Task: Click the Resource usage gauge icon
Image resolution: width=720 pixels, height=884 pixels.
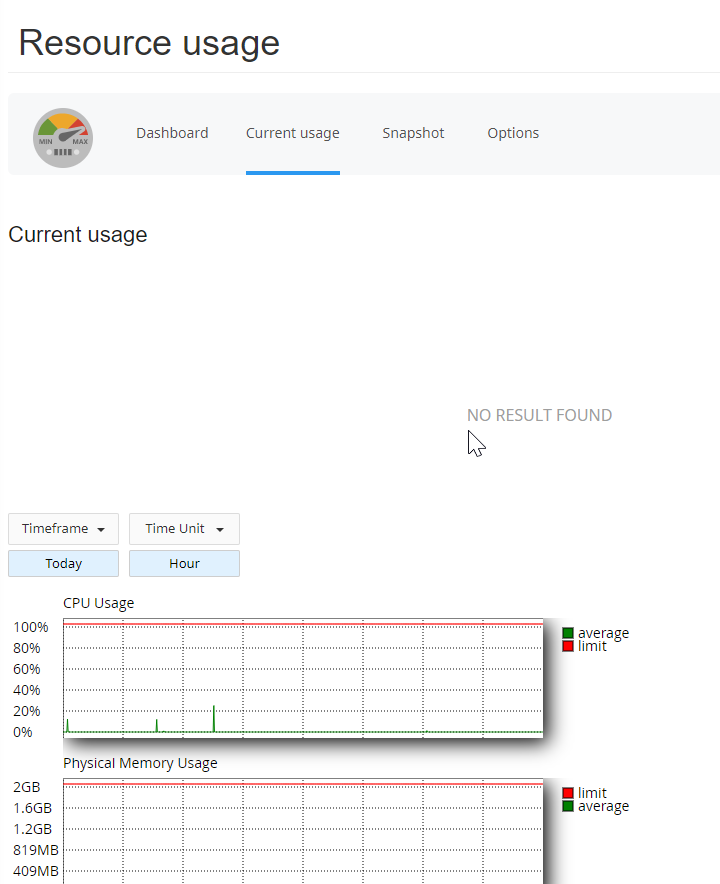Action: pyautogui.click(x=63, y=138)
